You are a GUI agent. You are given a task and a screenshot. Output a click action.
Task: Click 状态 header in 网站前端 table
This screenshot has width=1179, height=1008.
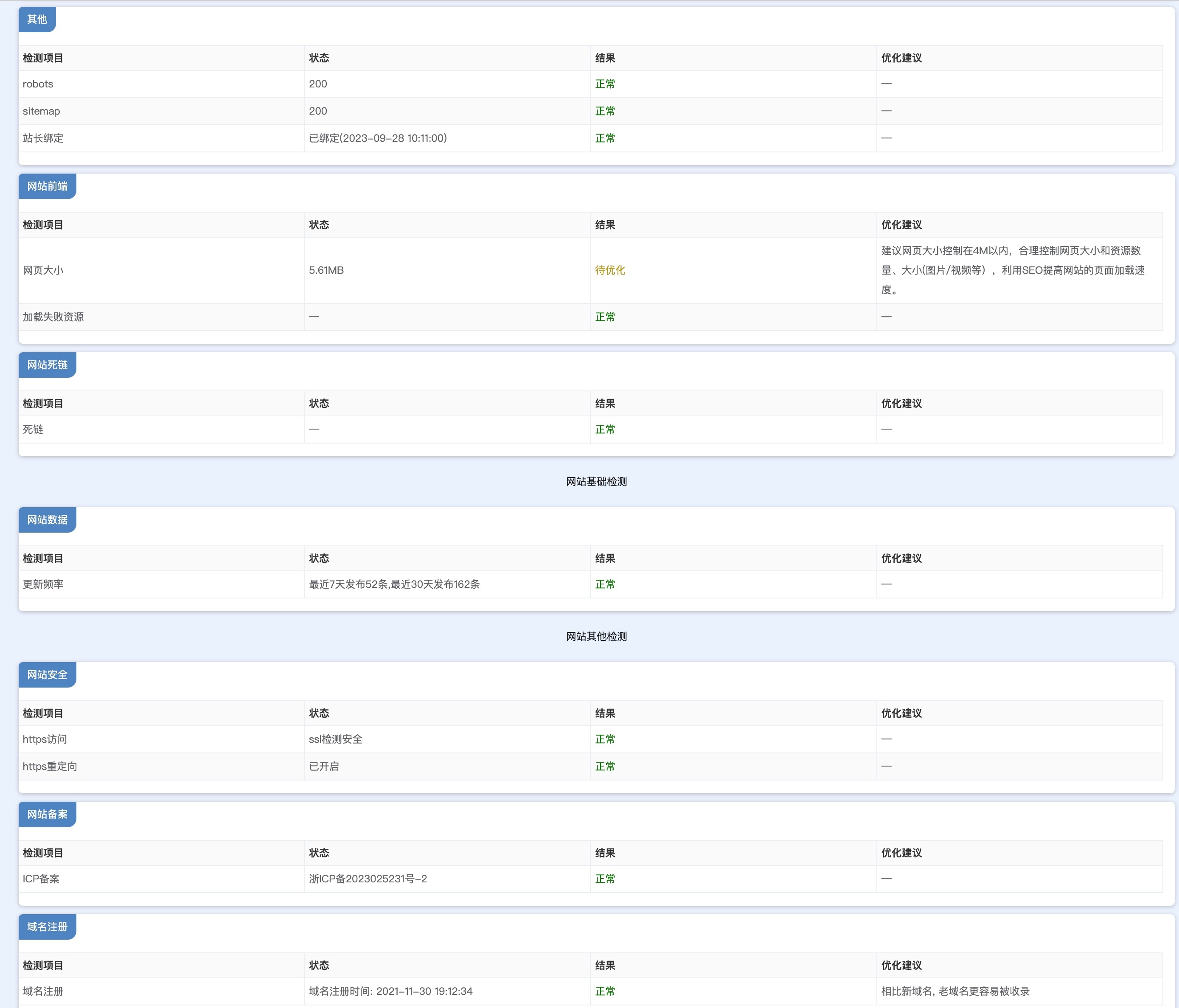319,225
